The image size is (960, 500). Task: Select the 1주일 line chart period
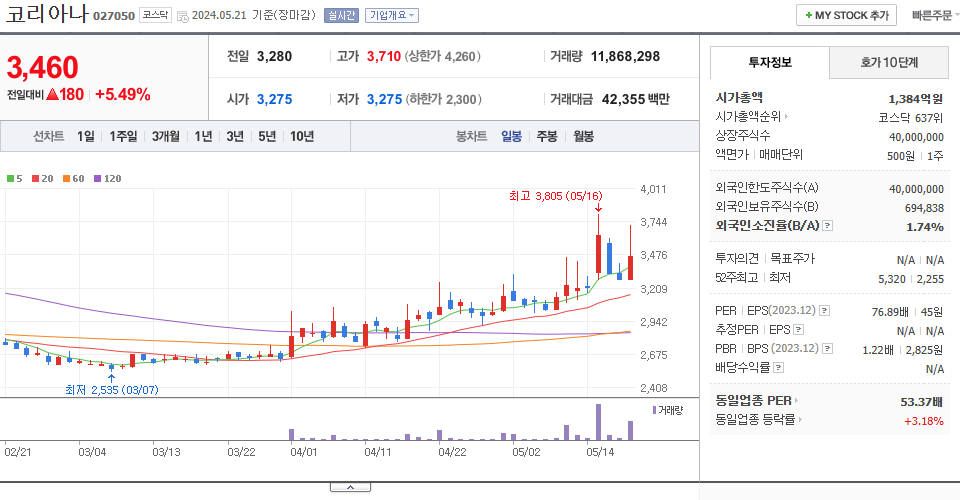[123, 136]
